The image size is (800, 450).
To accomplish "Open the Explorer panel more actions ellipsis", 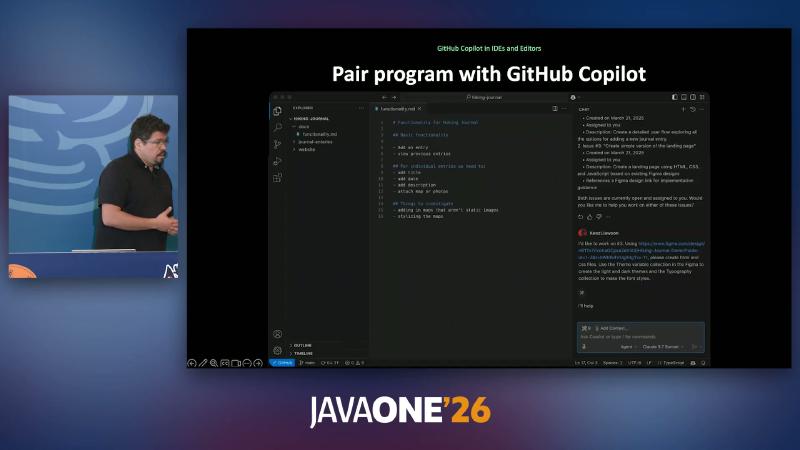I will (x=361, y=108).
